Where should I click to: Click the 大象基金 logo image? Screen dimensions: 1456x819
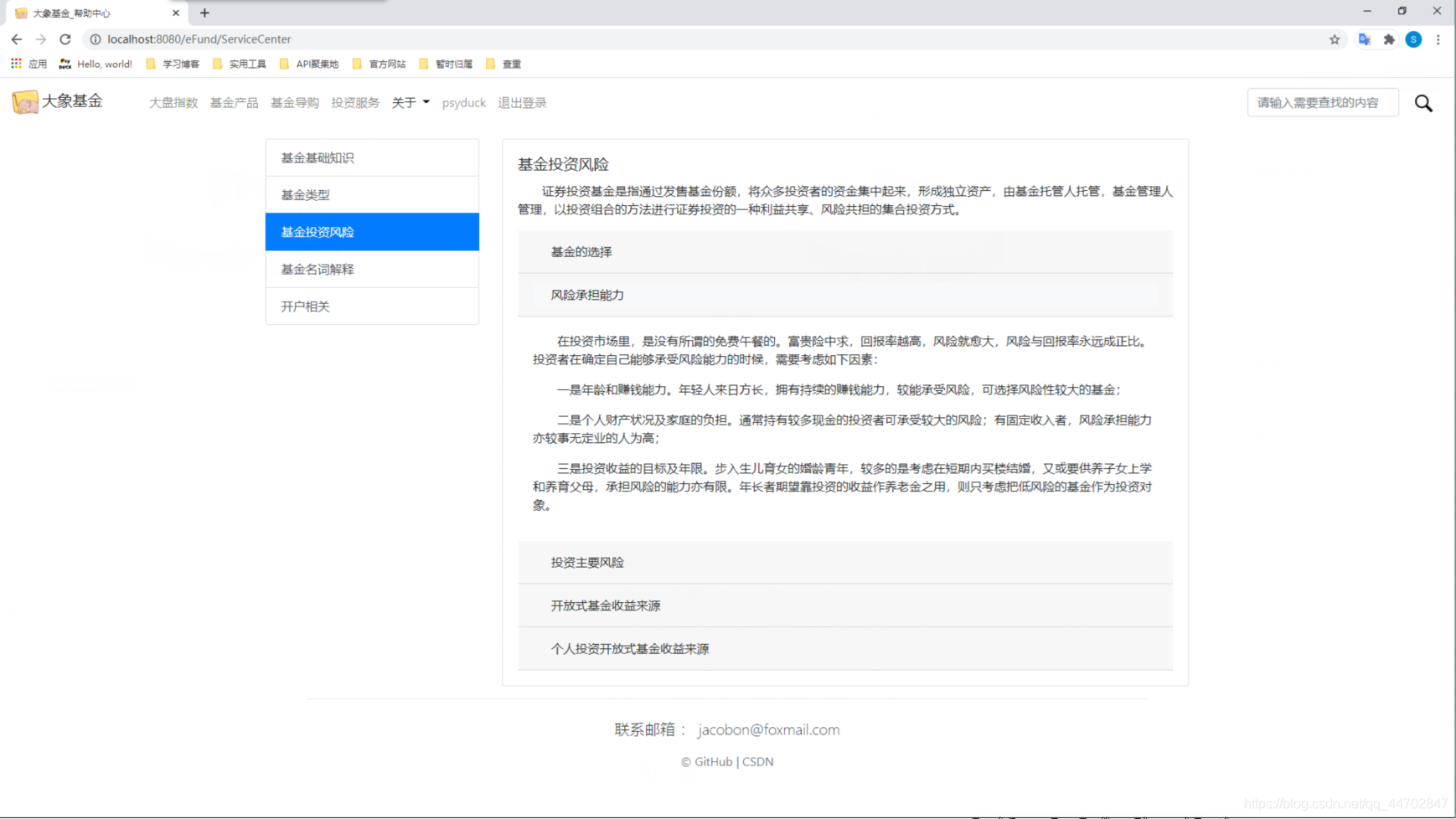point(25,102)
